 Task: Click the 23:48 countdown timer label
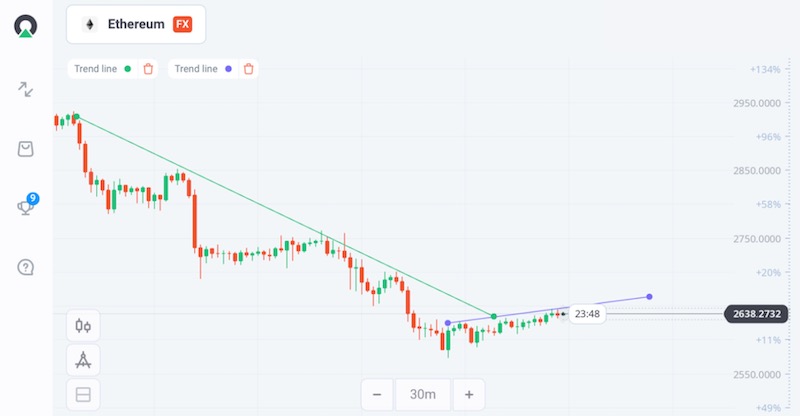point(587,314)
